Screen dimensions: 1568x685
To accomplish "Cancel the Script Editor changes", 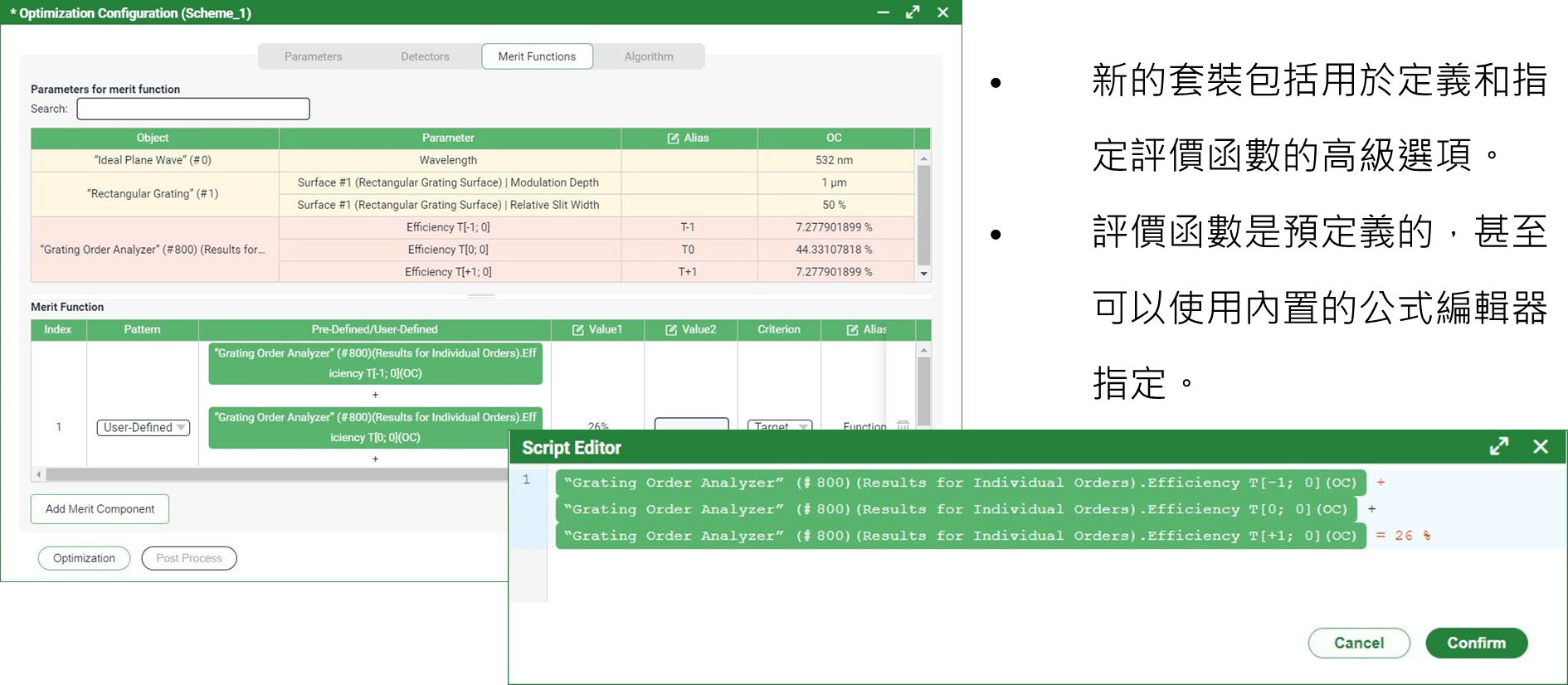I will 1358,643.
